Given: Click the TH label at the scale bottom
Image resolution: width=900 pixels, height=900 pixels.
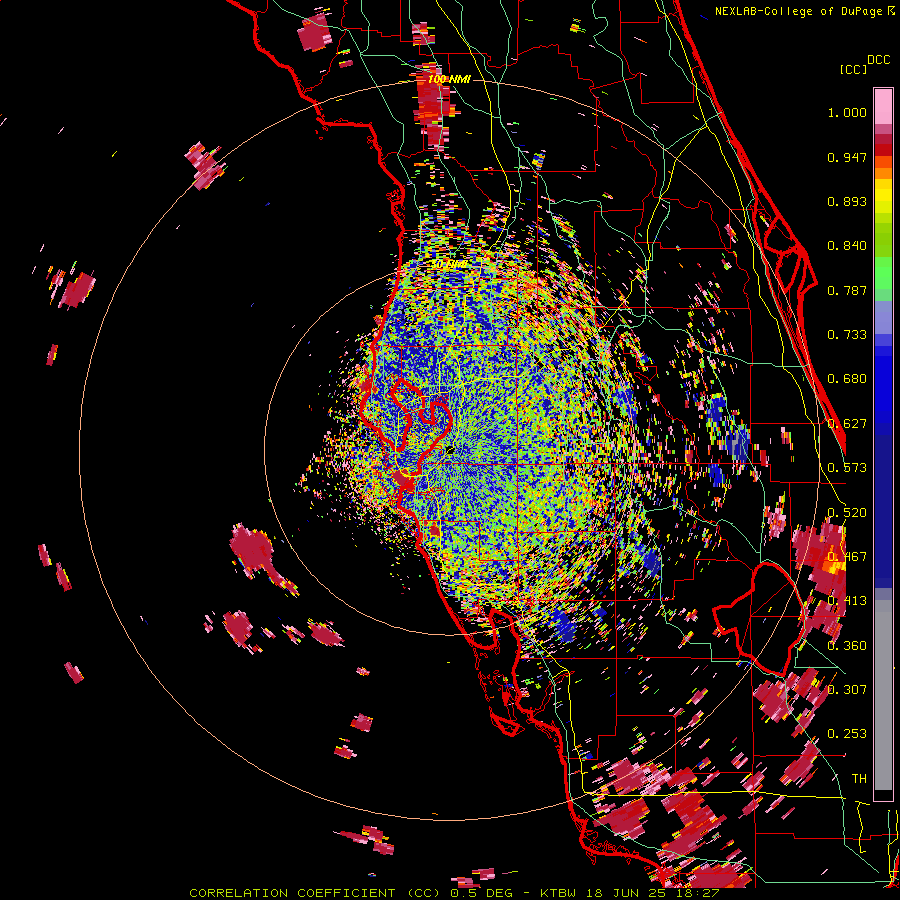Looking at the screenshot, I should [x=859, y=779].
